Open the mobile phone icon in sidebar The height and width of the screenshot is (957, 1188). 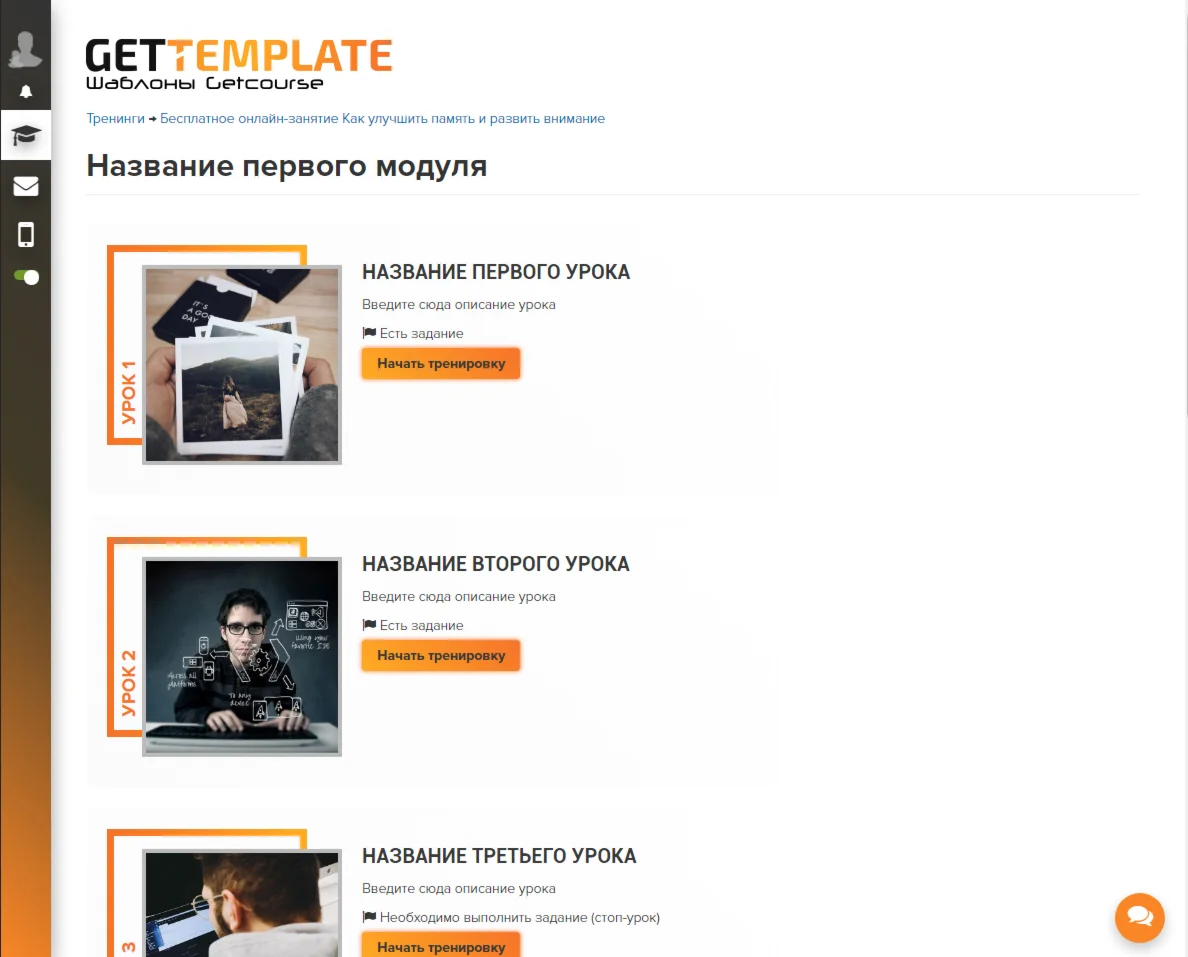click(x=26, y=235)
